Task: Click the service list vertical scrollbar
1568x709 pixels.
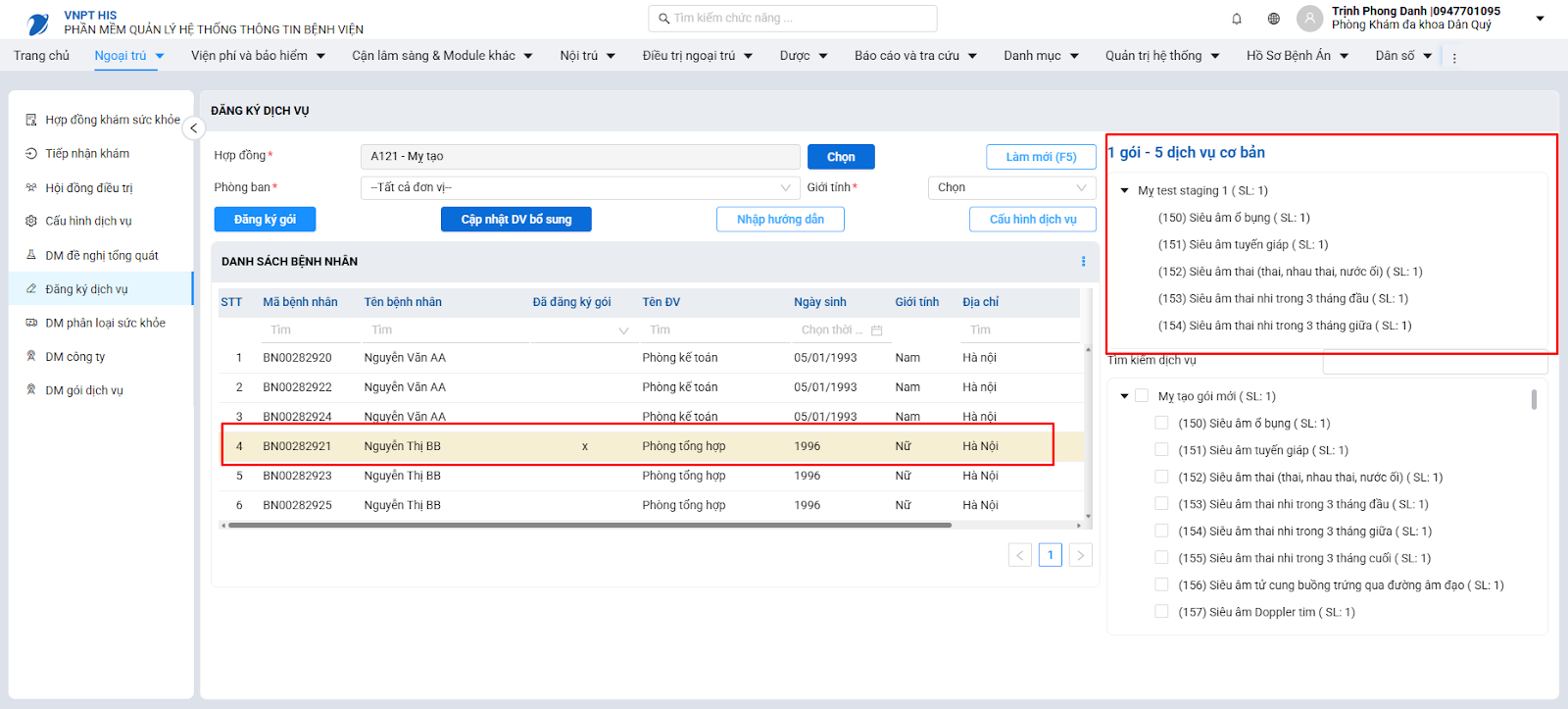Action: [x=1534, y=399]
